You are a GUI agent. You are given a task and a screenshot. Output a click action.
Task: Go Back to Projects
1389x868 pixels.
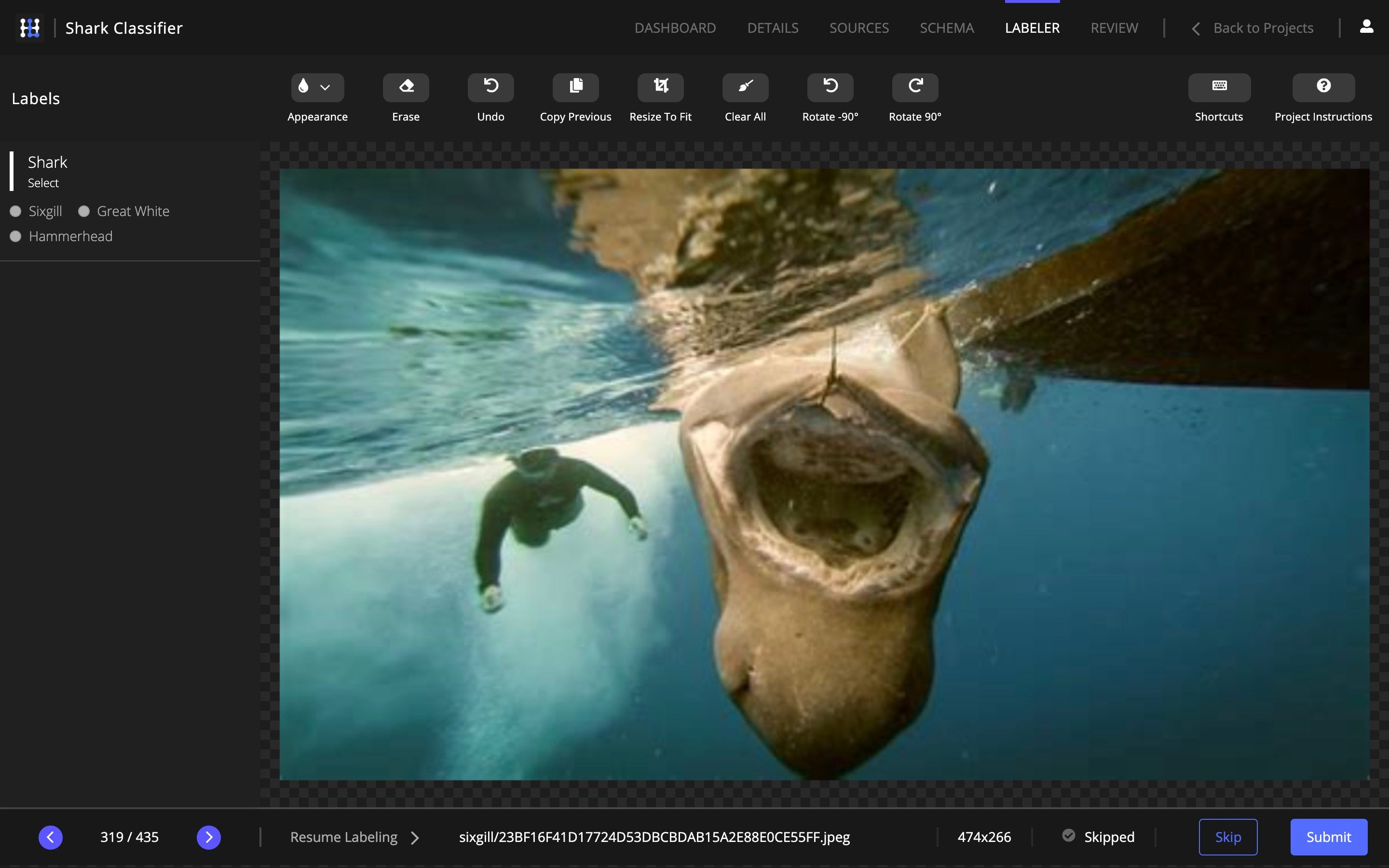point(1253,27)
